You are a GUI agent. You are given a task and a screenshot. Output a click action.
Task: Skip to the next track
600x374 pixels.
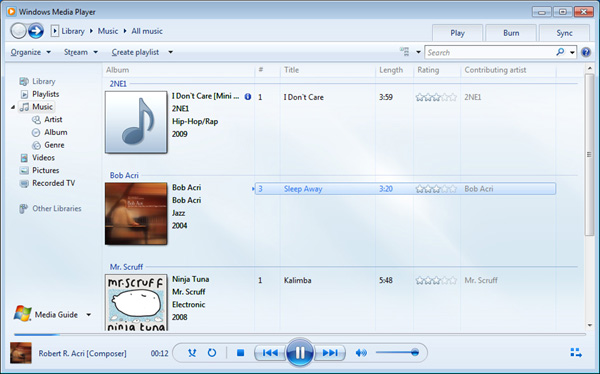click(330, 353)
